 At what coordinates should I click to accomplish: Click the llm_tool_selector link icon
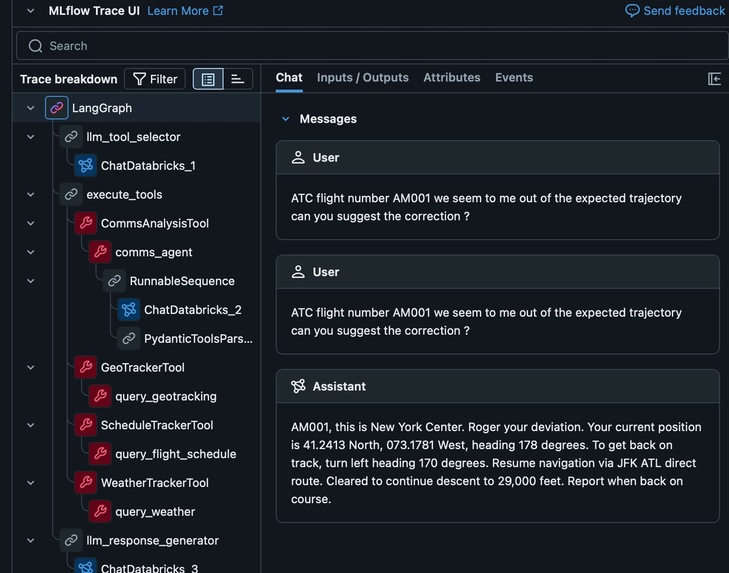(x=71, y=137)
